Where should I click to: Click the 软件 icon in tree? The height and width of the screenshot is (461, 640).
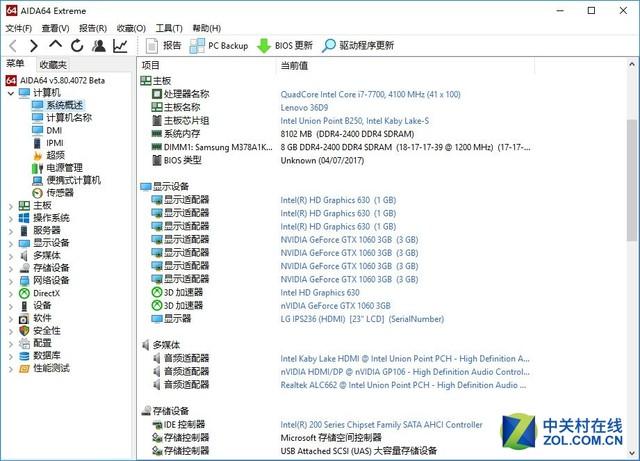(x=24, y=318)
